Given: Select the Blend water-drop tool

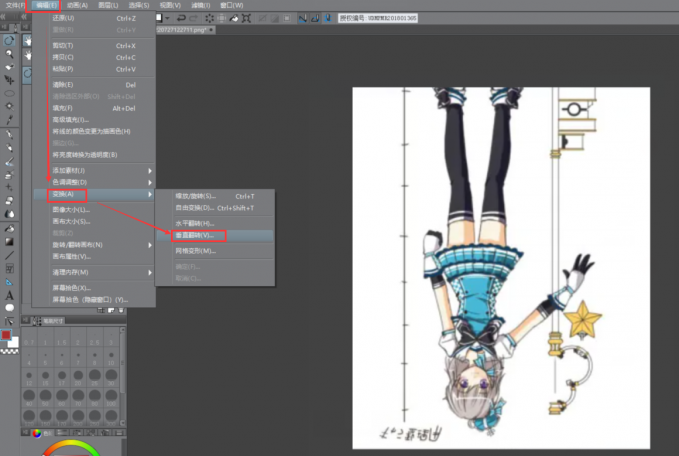Looking at the screenshot, I should (9, 214).
